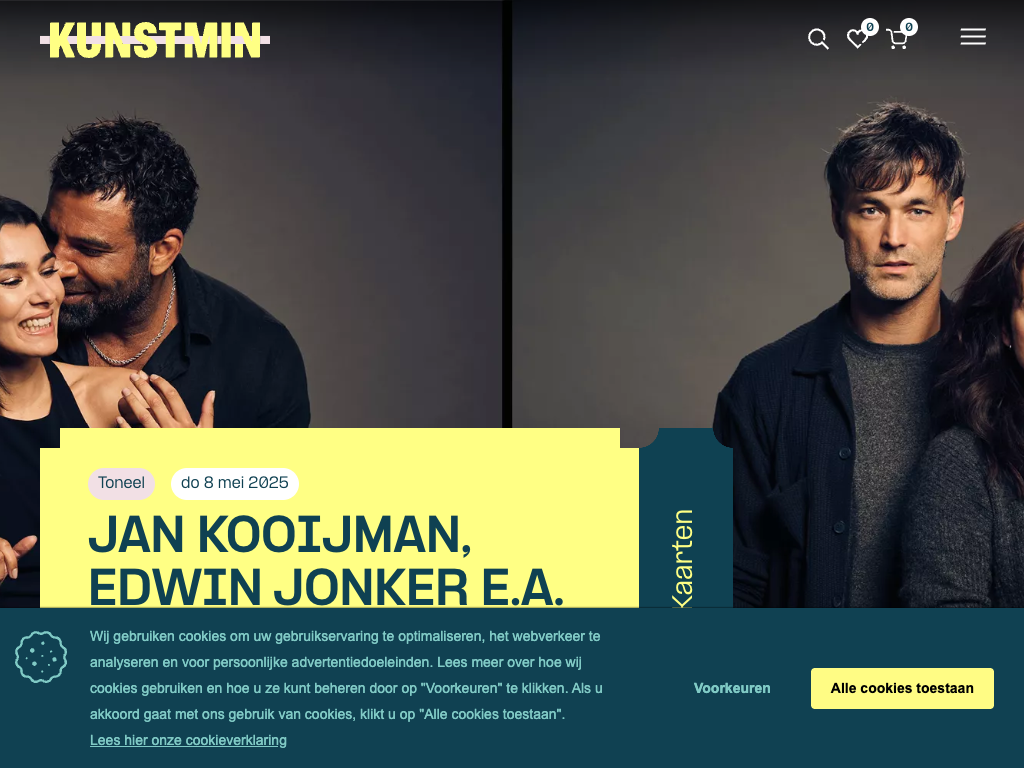Select the Toneel category tag
The width and height of the screenshot is (1024, 768).
point(121,483)
